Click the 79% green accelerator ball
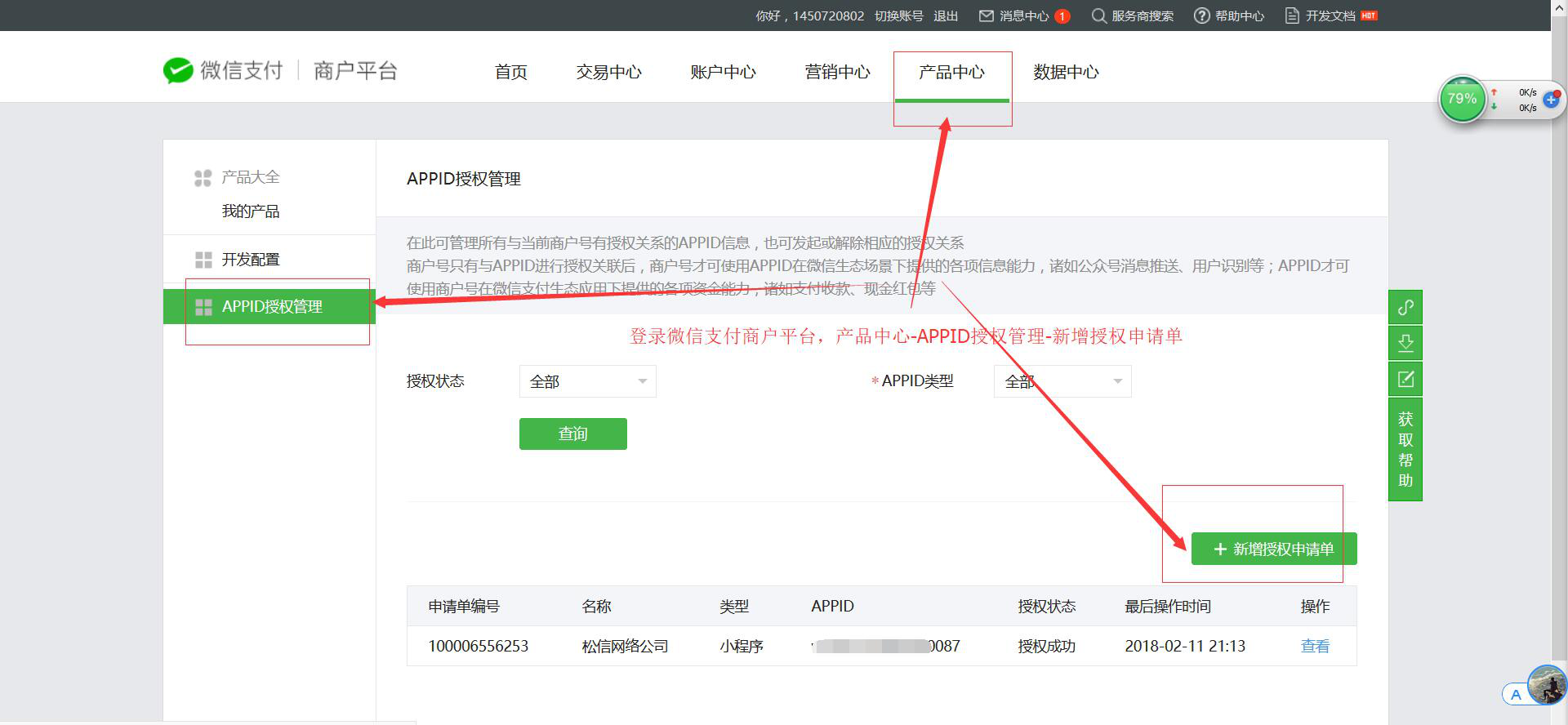Viewport: 1568px width, 725px height. [x=1462, y=100]
